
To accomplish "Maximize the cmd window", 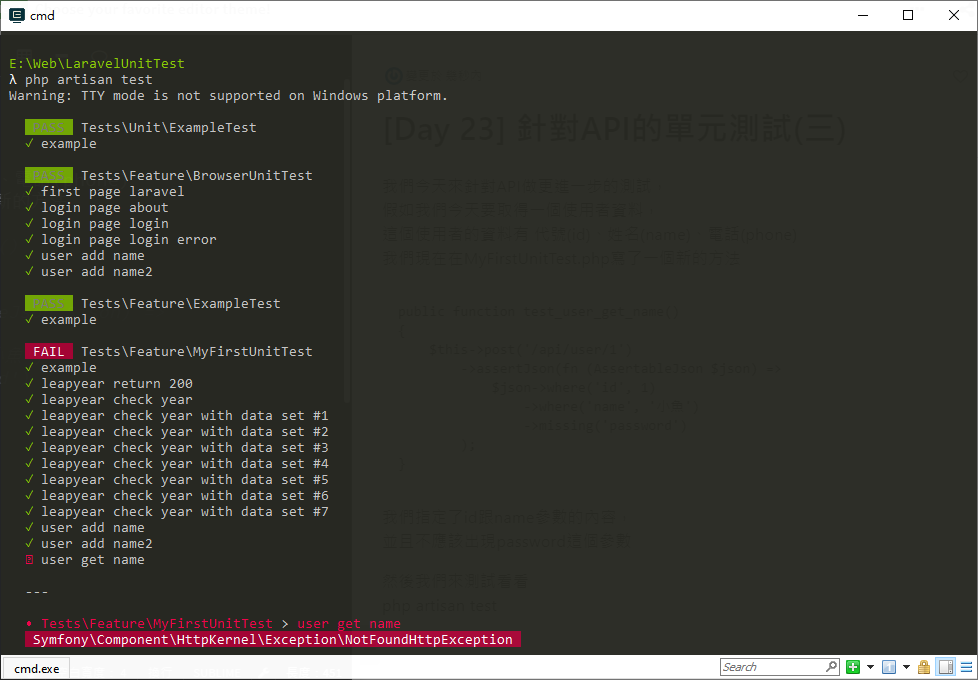I will pos(908,15).
